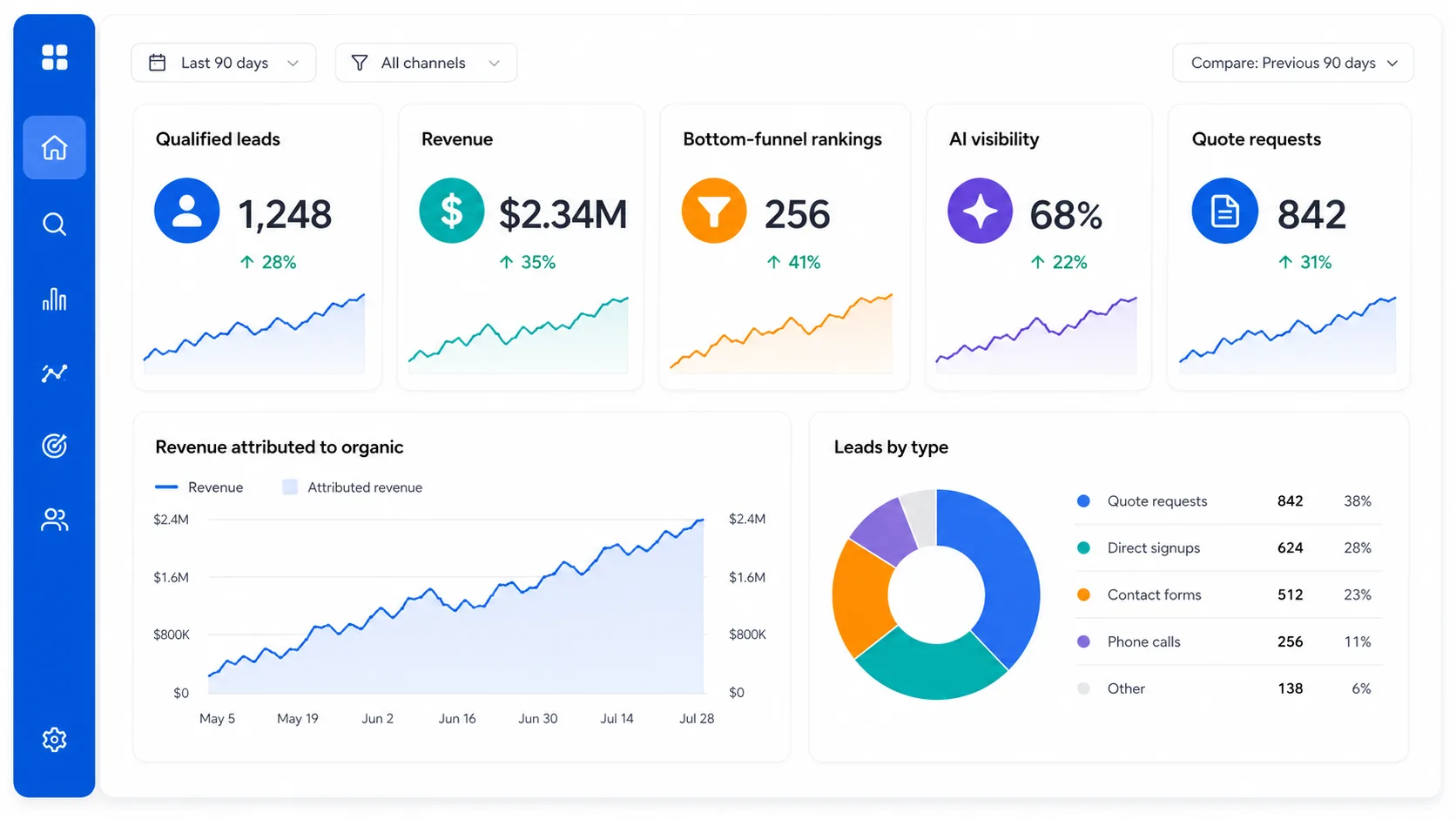This screenshot has height=819, width=1456.
Task: Click the 1,248 leads value
Action: pos(285,214)
